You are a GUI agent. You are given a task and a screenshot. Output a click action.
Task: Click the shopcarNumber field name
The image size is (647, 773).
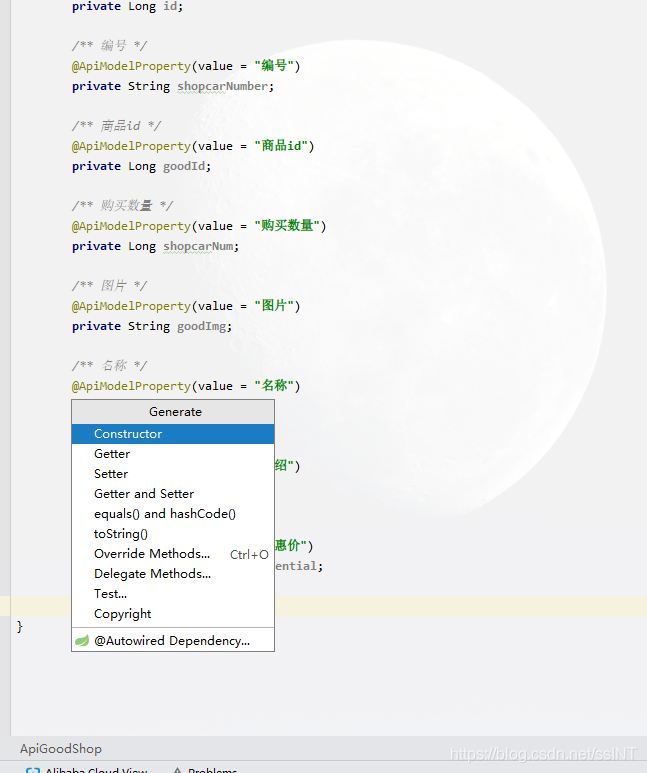point(222,86)
